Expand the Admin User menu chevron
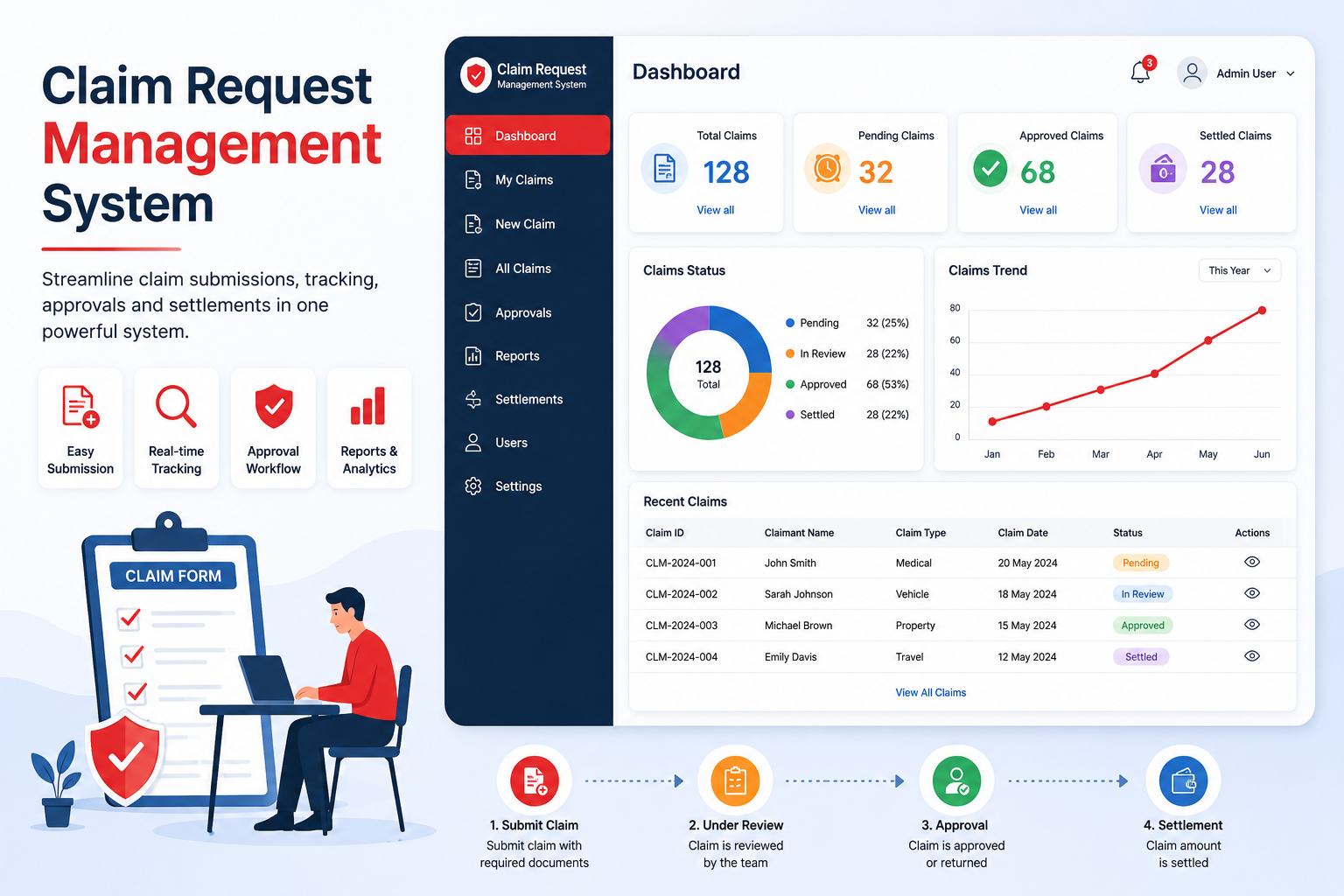1344x896 pixels. point(1291,73)
